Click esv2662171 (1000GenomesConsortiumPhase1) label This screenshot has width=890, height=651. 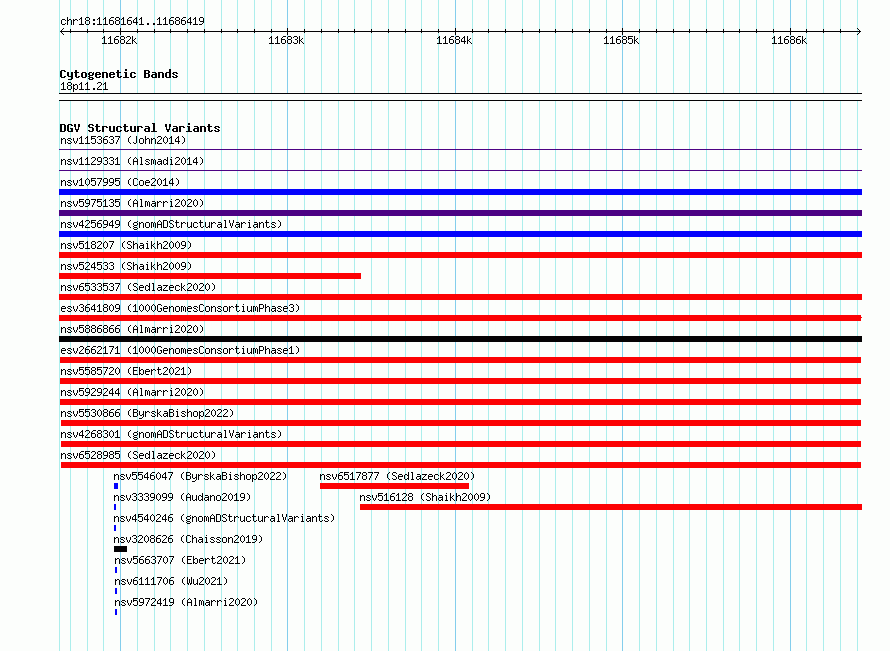pos(180,350)
